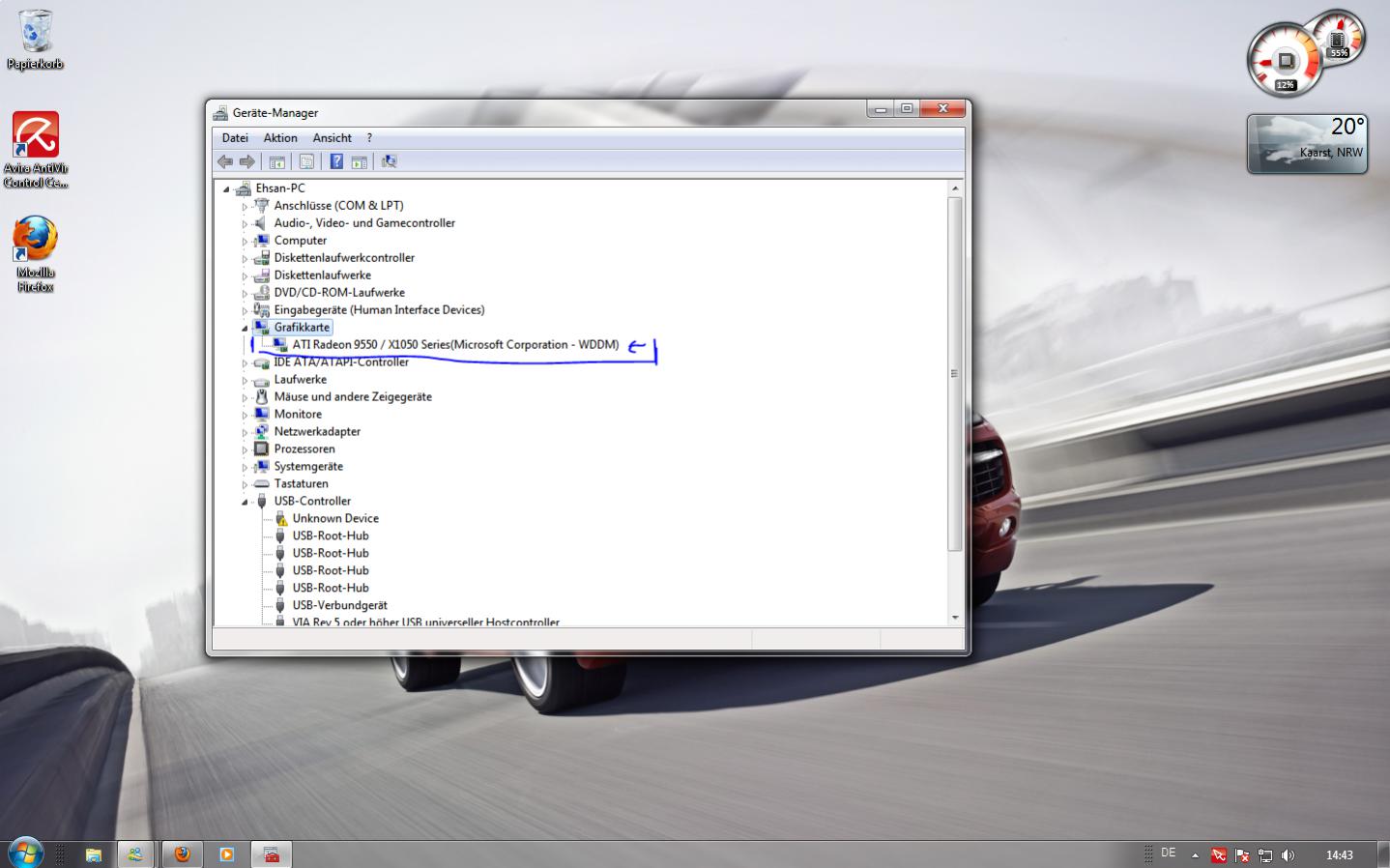
Task: Click the volume speaker tray icon
Action: [x=1288, y=854]
